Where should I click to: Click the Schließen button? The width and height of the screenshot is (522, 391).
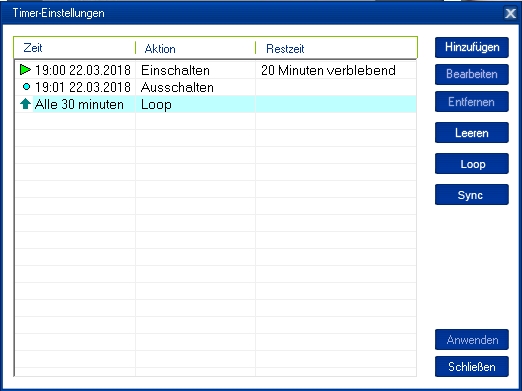click(472, 367)
